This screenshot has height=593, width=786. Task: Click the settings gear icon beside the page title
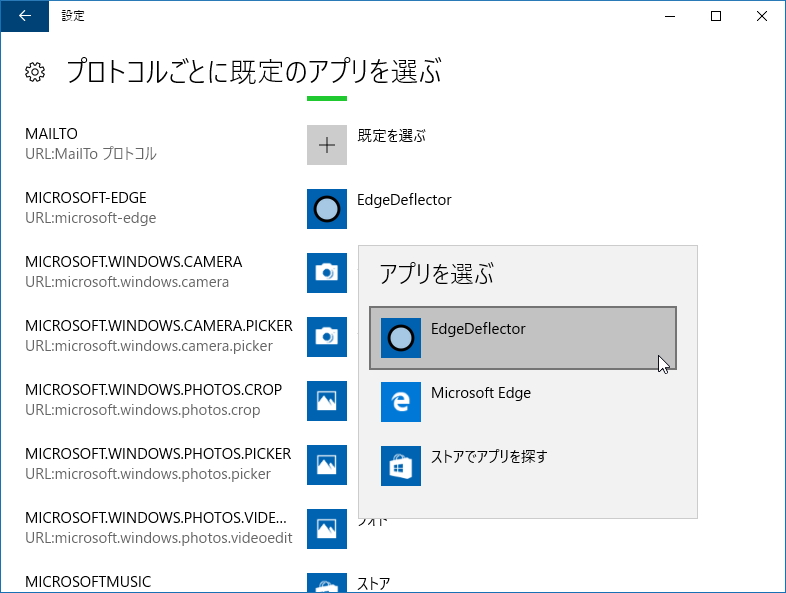(35, 72)
